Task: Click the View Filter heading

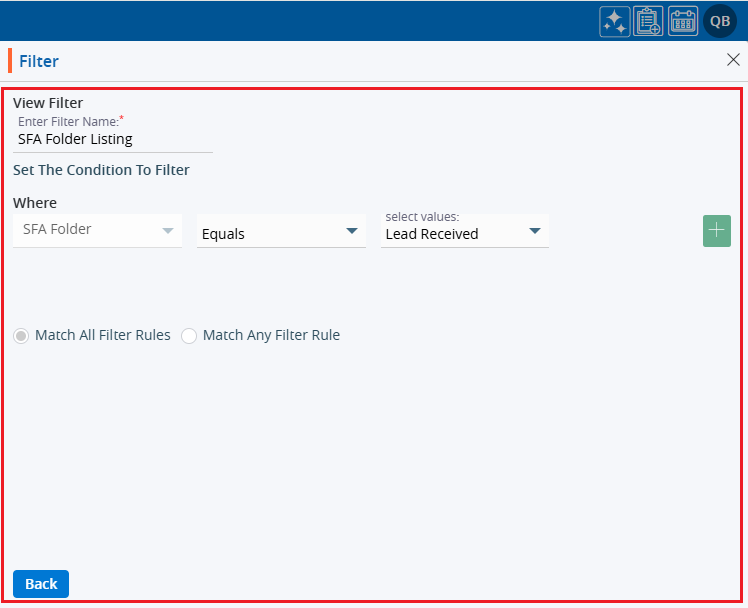Action: click(x=48, y=103)
